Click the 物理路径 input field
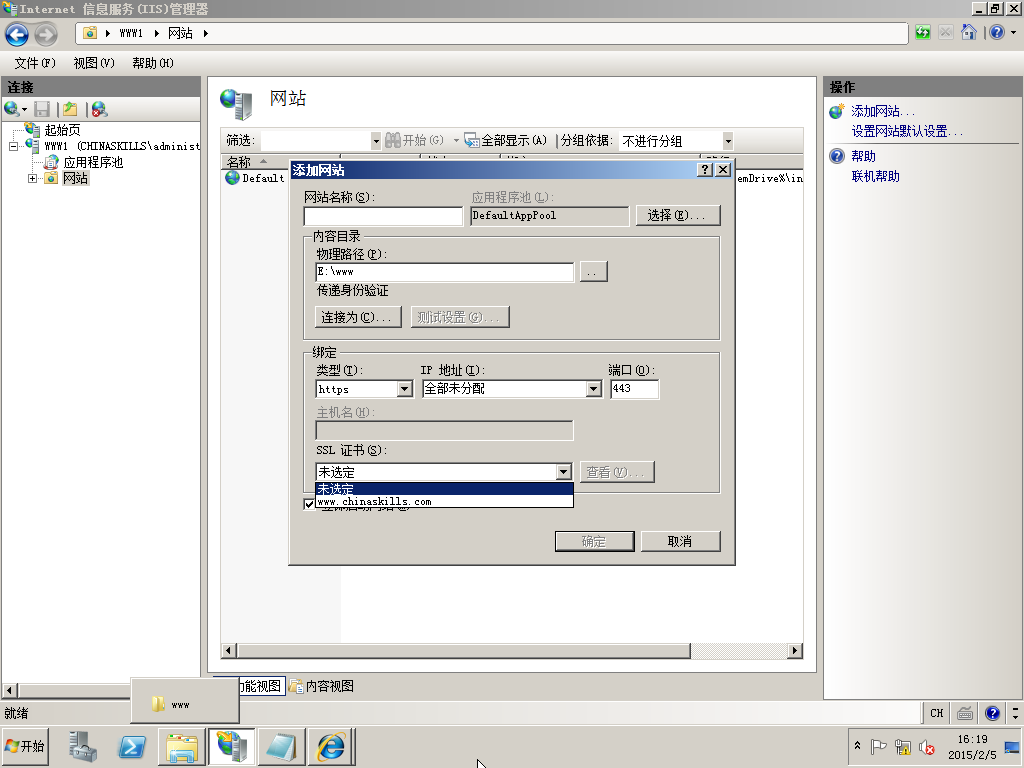 tap(445, 272)
